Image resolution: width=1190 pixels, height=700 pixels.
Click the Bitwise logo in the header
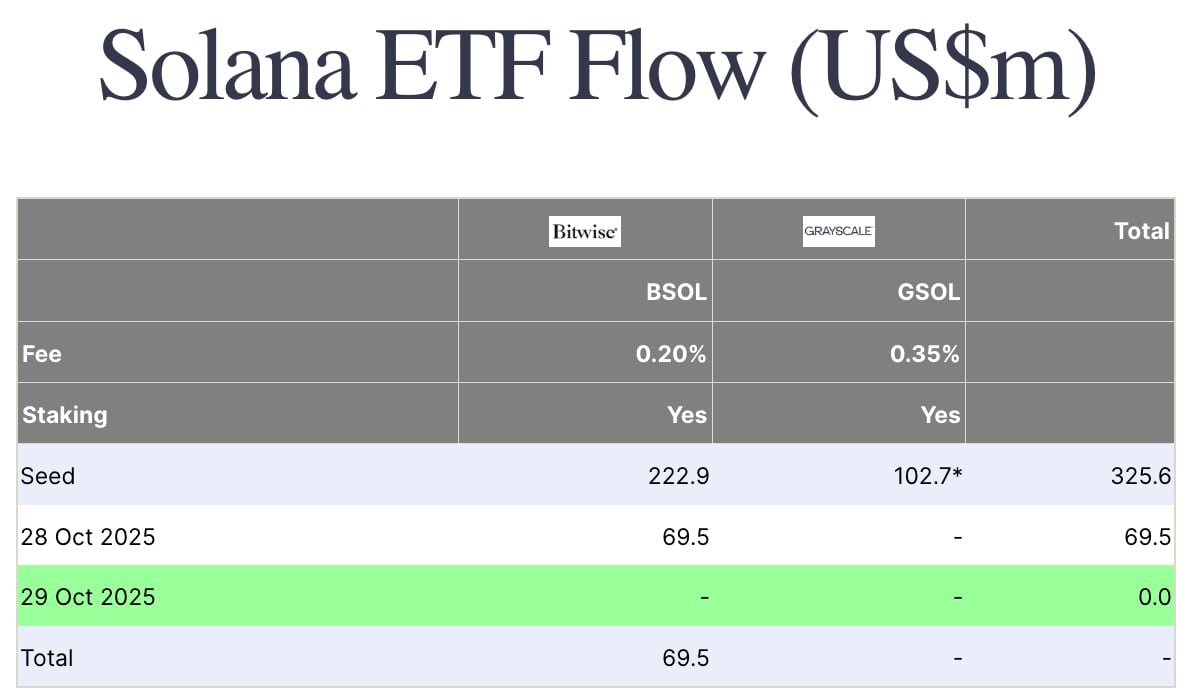pyautogui.click(x=585, y=233)
